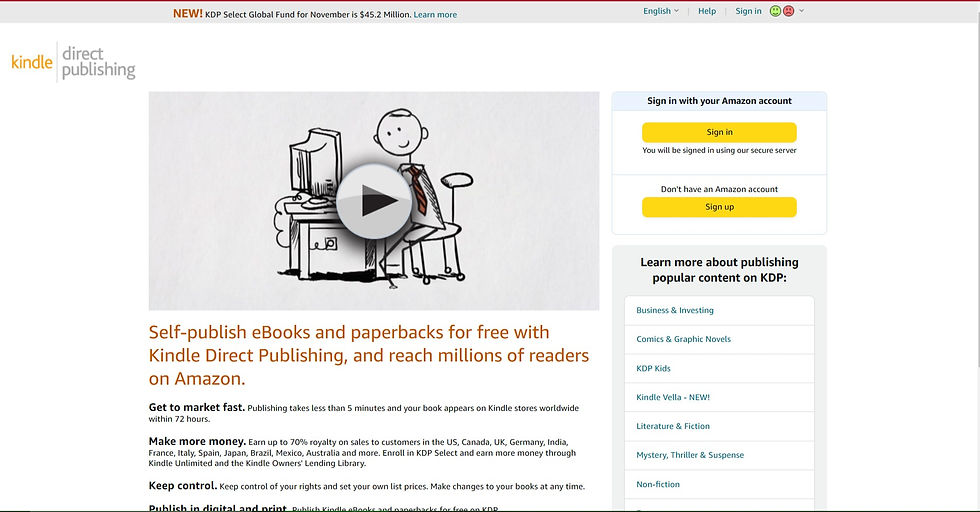Open Mystery, Thriller & Suspense category
Screen dimensions: 980x512
690,455
